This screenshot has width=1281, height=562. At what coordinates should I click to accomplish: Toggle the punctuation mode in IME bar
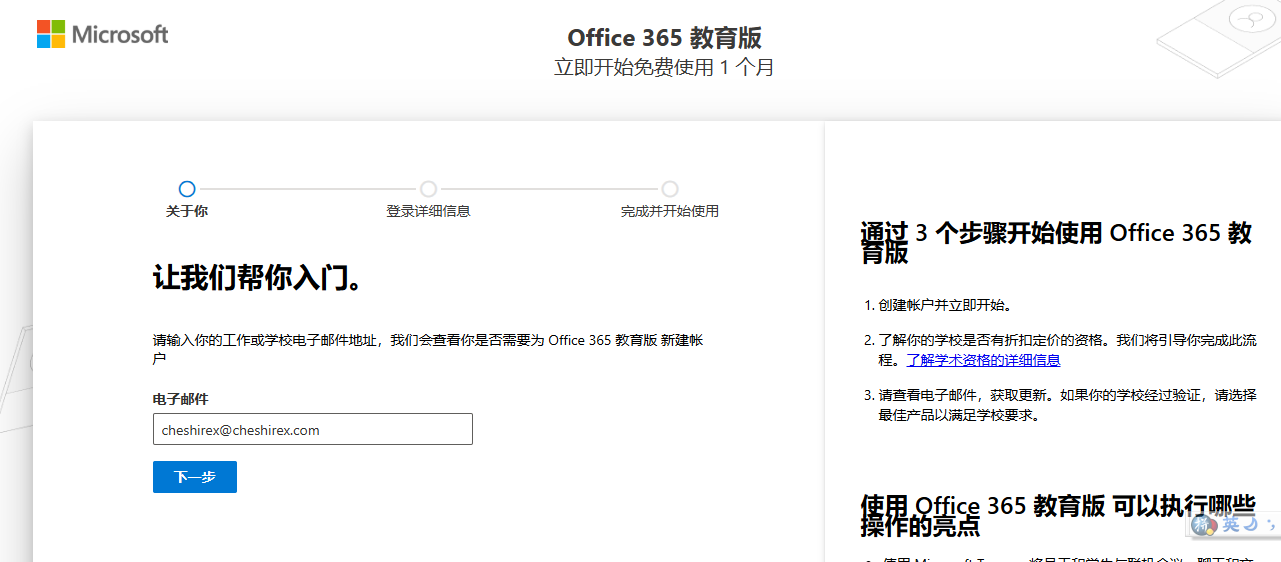click(x=1272, y=524)
